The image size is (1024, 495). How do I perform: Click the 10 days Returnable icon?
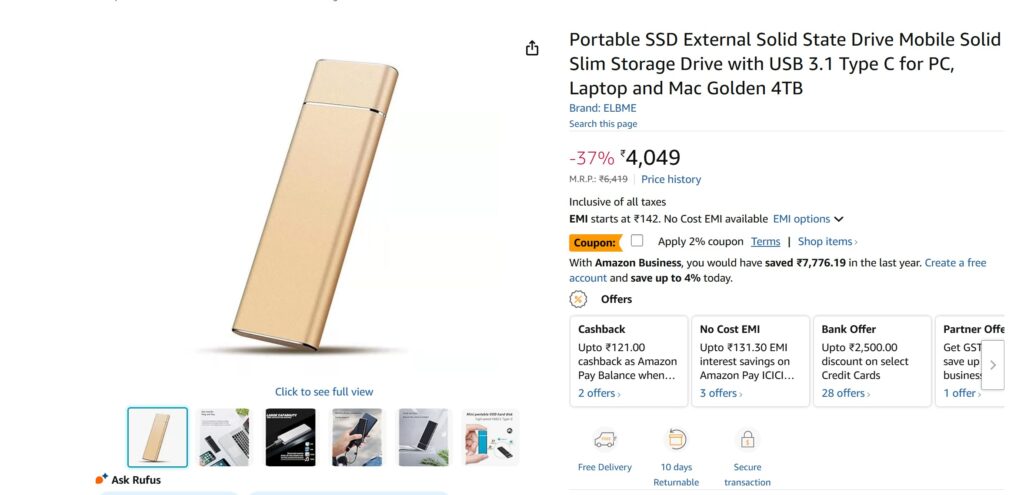tap(676, 439)
